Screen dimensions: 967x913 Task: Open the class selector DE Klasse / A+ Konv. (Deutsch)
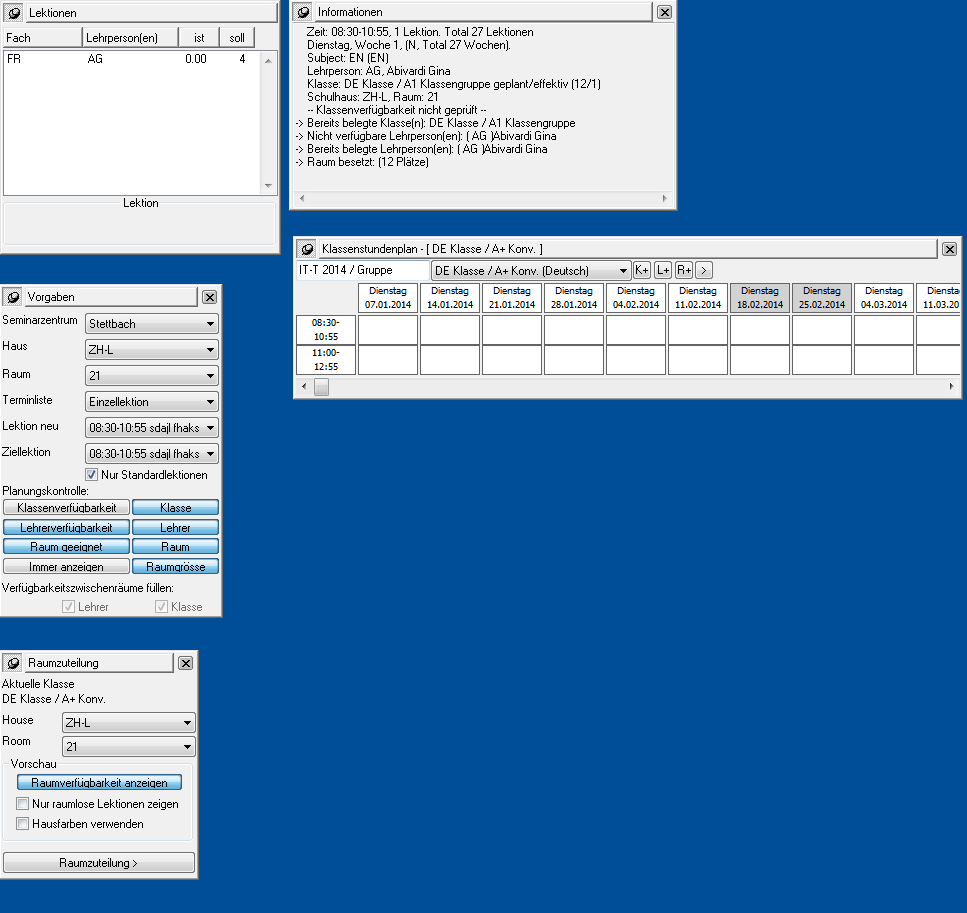[x=530, y=270]
